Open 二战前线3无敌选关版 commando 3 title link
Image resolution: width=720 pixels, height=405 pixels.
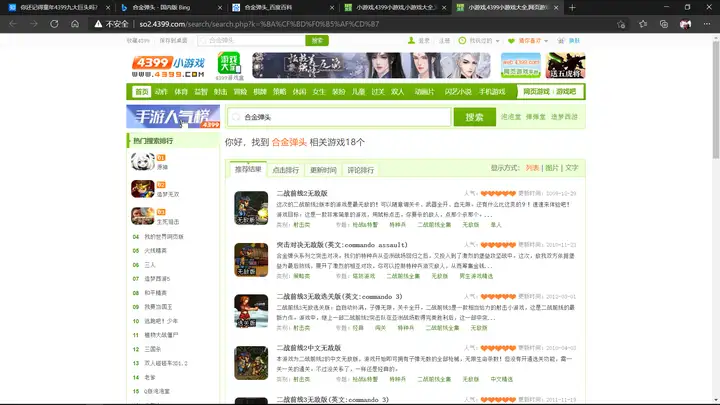[339, 297]
